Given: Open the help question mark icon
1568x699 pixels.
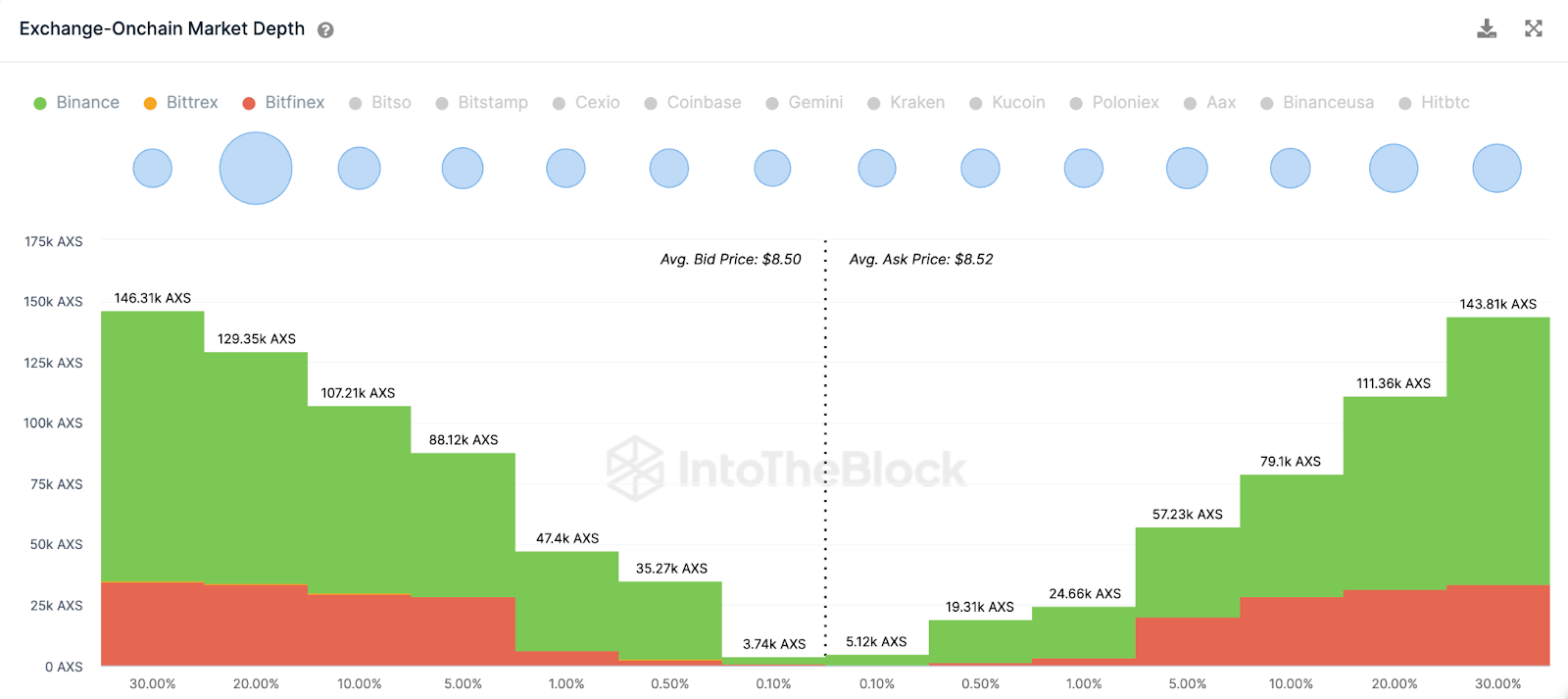Looking at the screenshot, I should coord(325,30).
